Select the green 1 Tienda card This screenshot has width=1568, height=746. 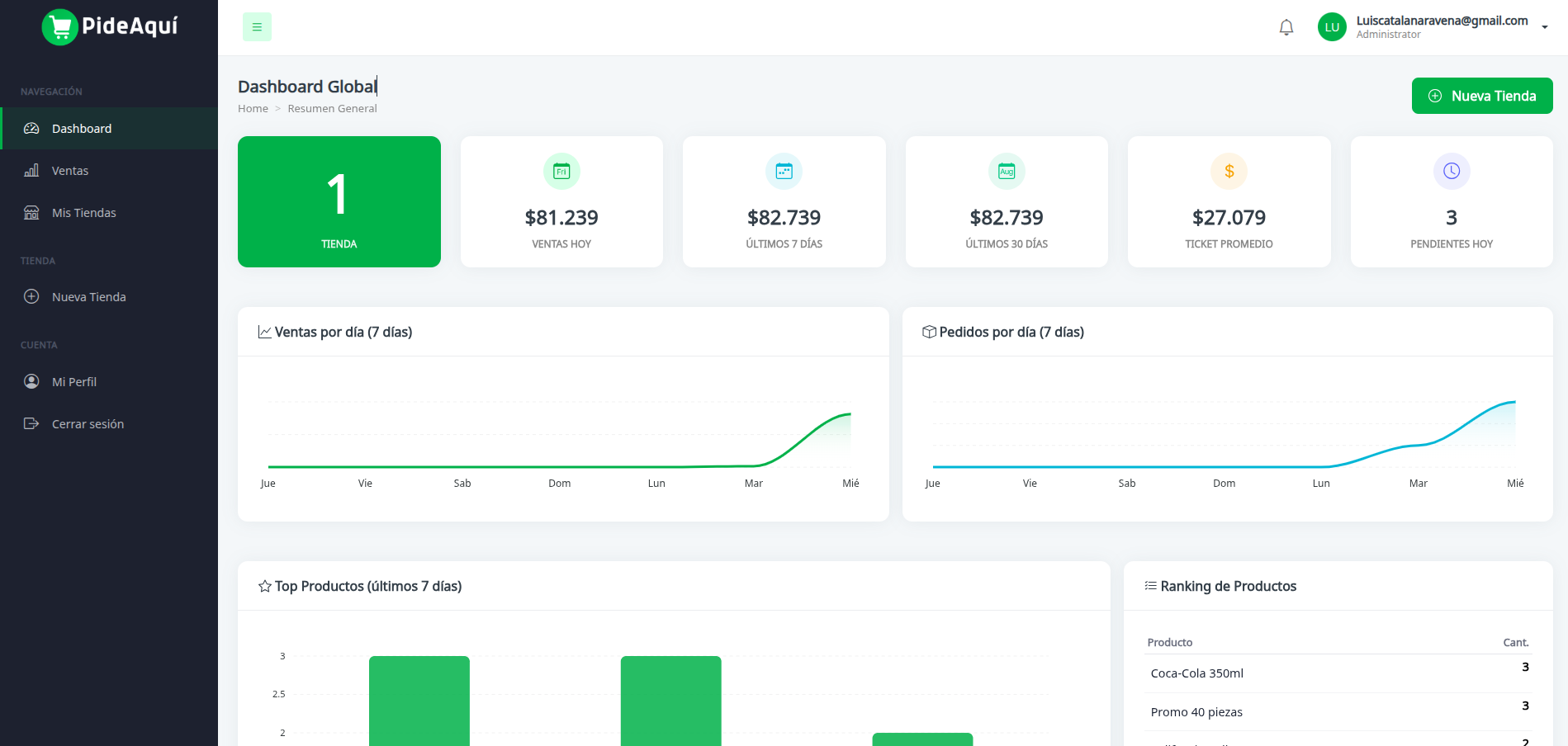339,201
